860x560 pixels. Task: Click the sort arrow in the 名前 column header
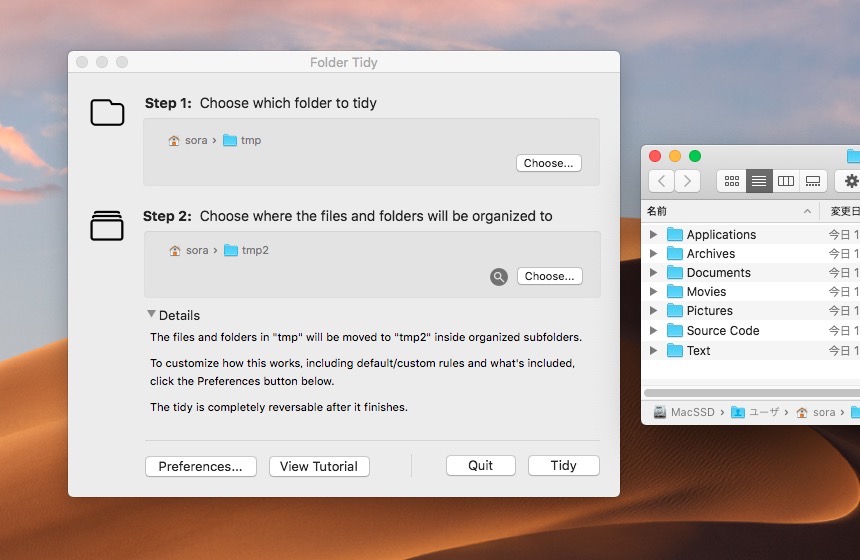click(807, 211)
